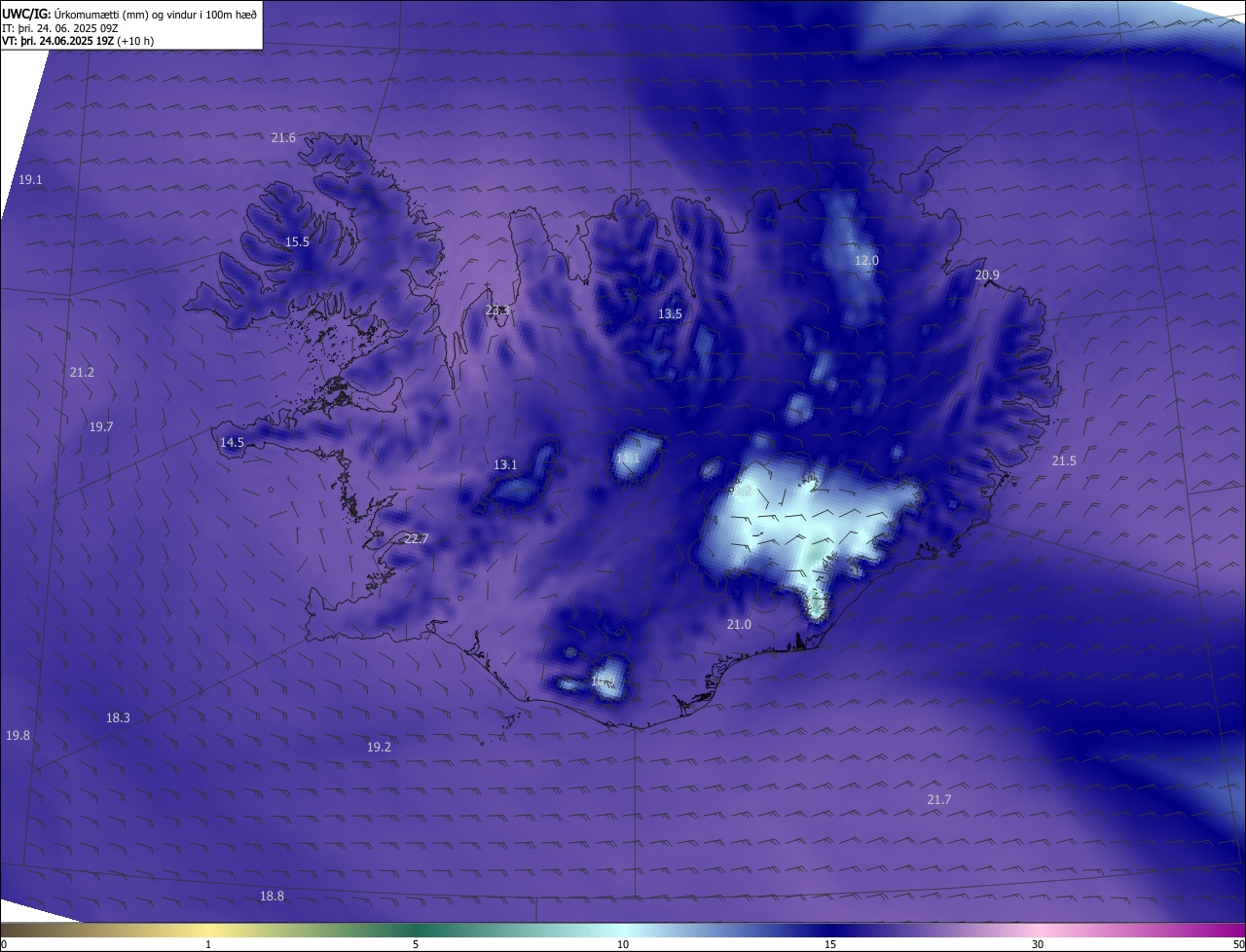Click the 19.8 value label

18,736
